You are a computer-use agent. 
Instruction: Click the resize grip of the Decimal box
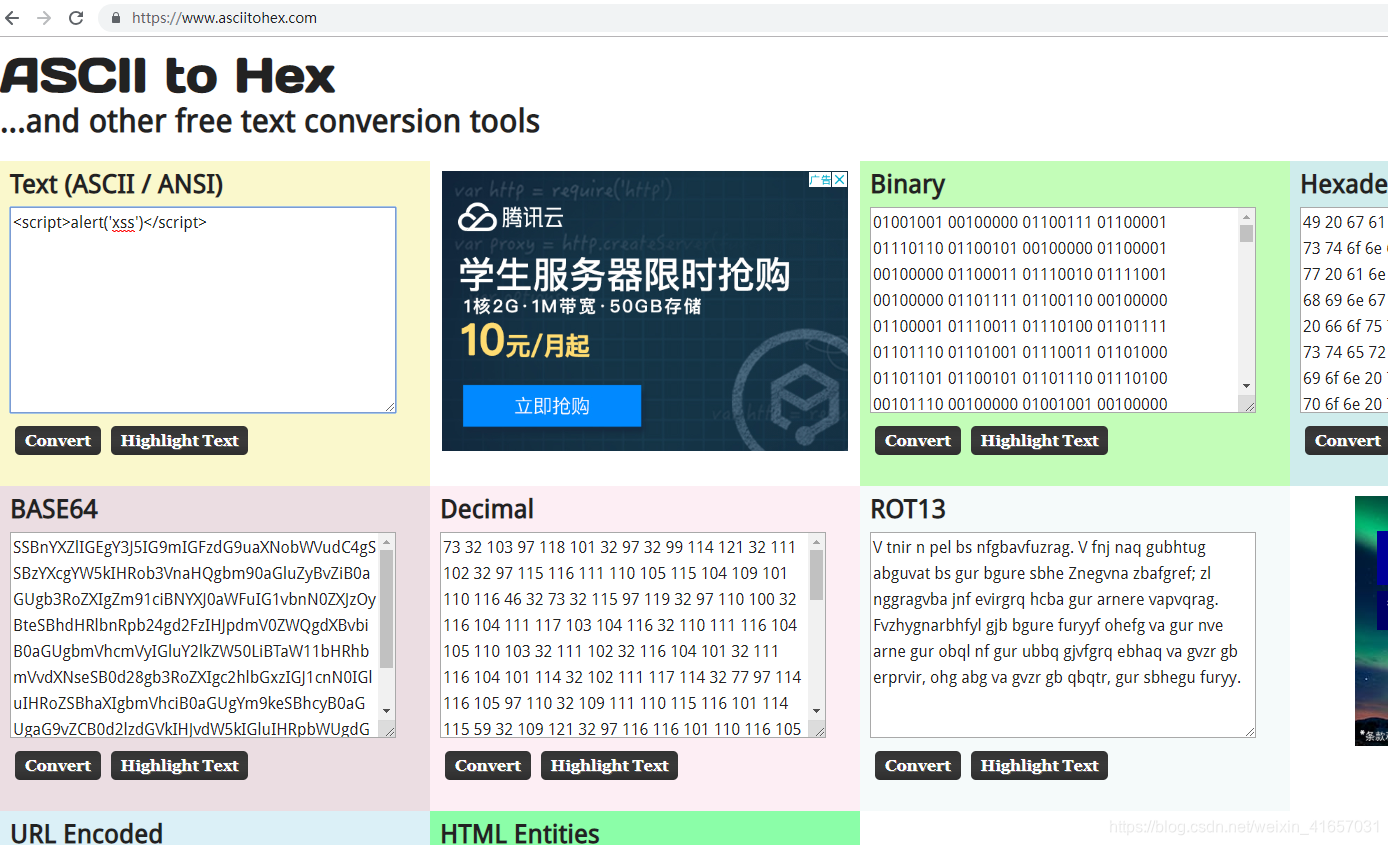(x=818, y=729)
